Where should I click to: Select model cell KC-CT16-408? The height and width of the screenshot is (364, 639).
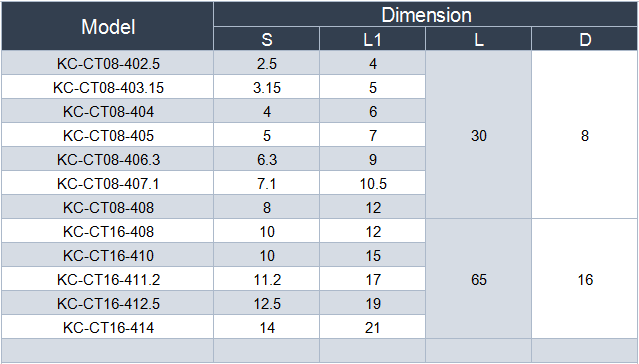pos(108,231)
